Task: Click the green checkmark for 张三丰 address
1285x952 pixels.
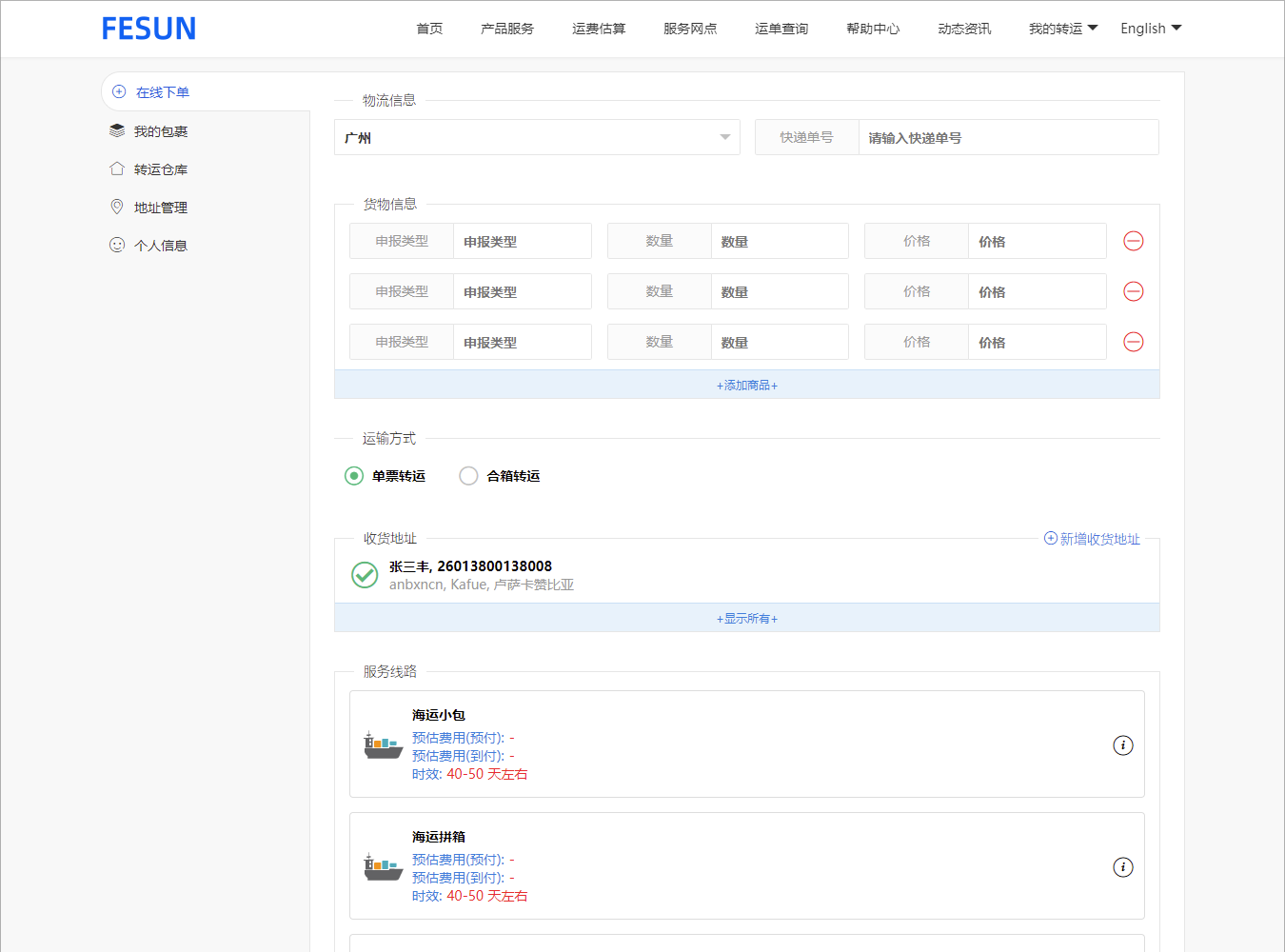Action: pyautogui.click(x=365, y=575)
